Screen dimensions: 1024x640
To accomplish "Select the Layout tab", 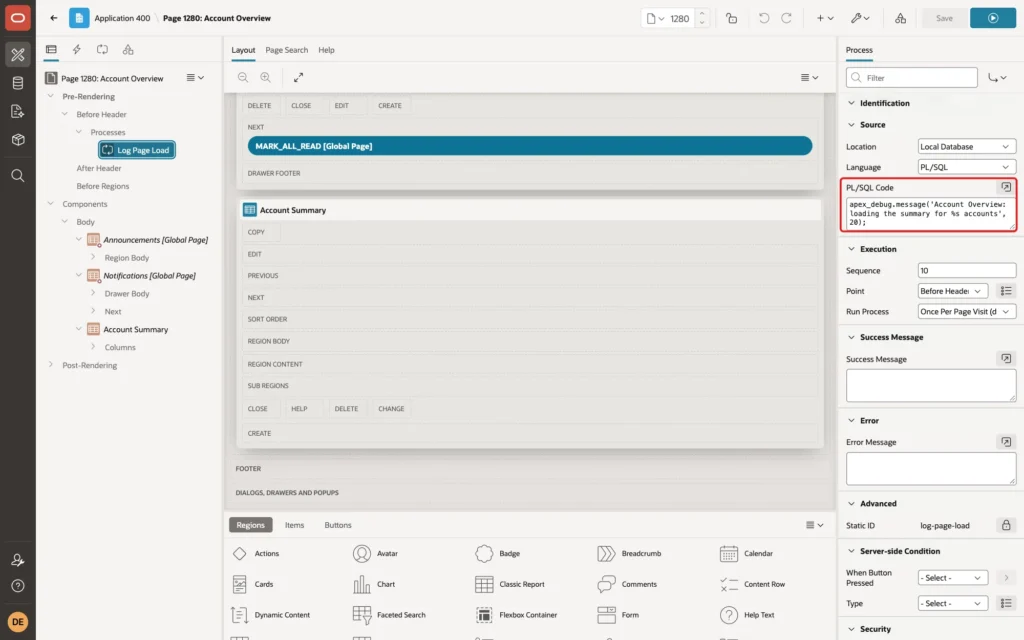I will [243, 50].
